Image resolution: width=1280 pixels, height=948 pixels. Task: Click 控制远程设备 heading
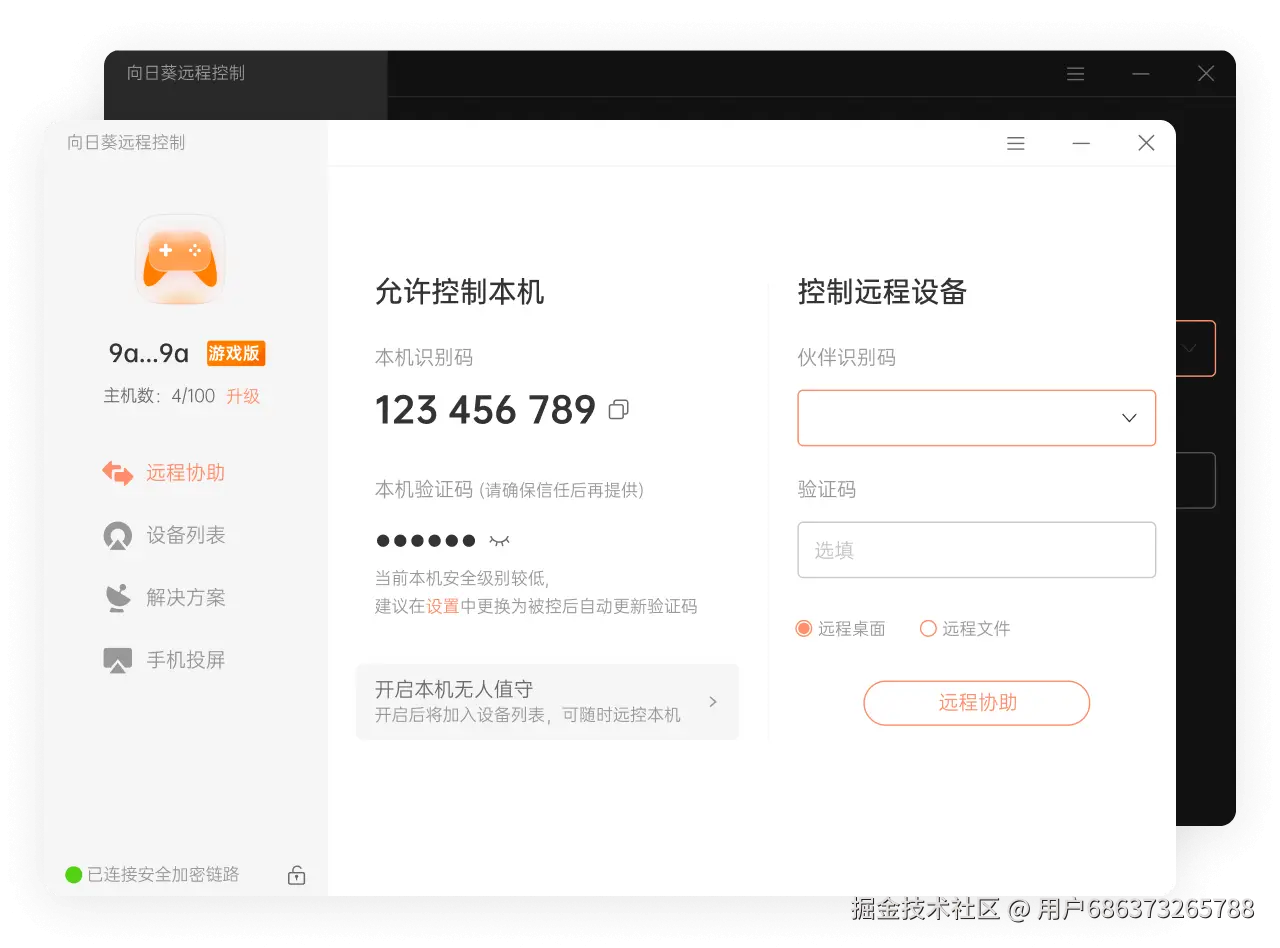pyautogui.click(x=883, y=292)
